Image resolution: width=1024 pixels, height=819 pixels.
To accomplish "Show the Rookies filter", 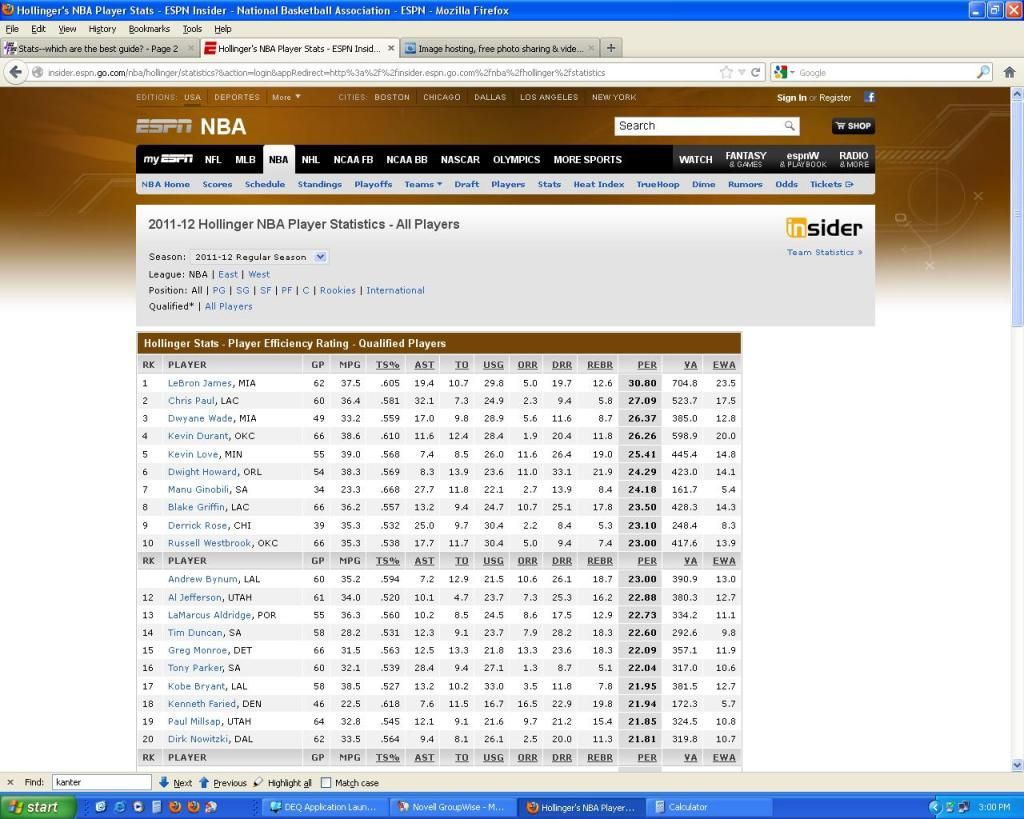I will [x=338, y=290].
